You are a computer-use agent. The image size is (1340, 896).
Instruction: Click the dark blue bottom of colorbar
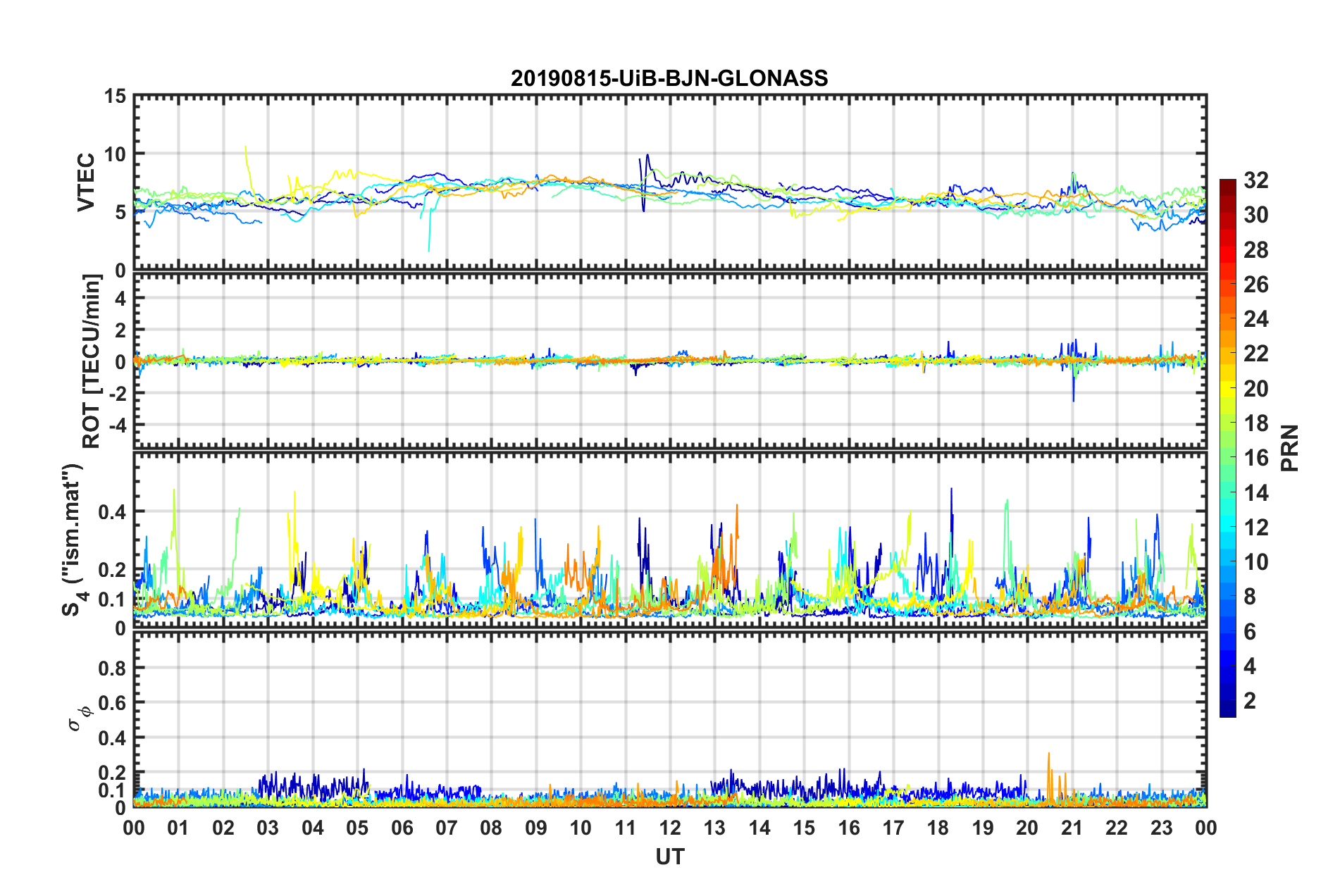pos(1227,712)
